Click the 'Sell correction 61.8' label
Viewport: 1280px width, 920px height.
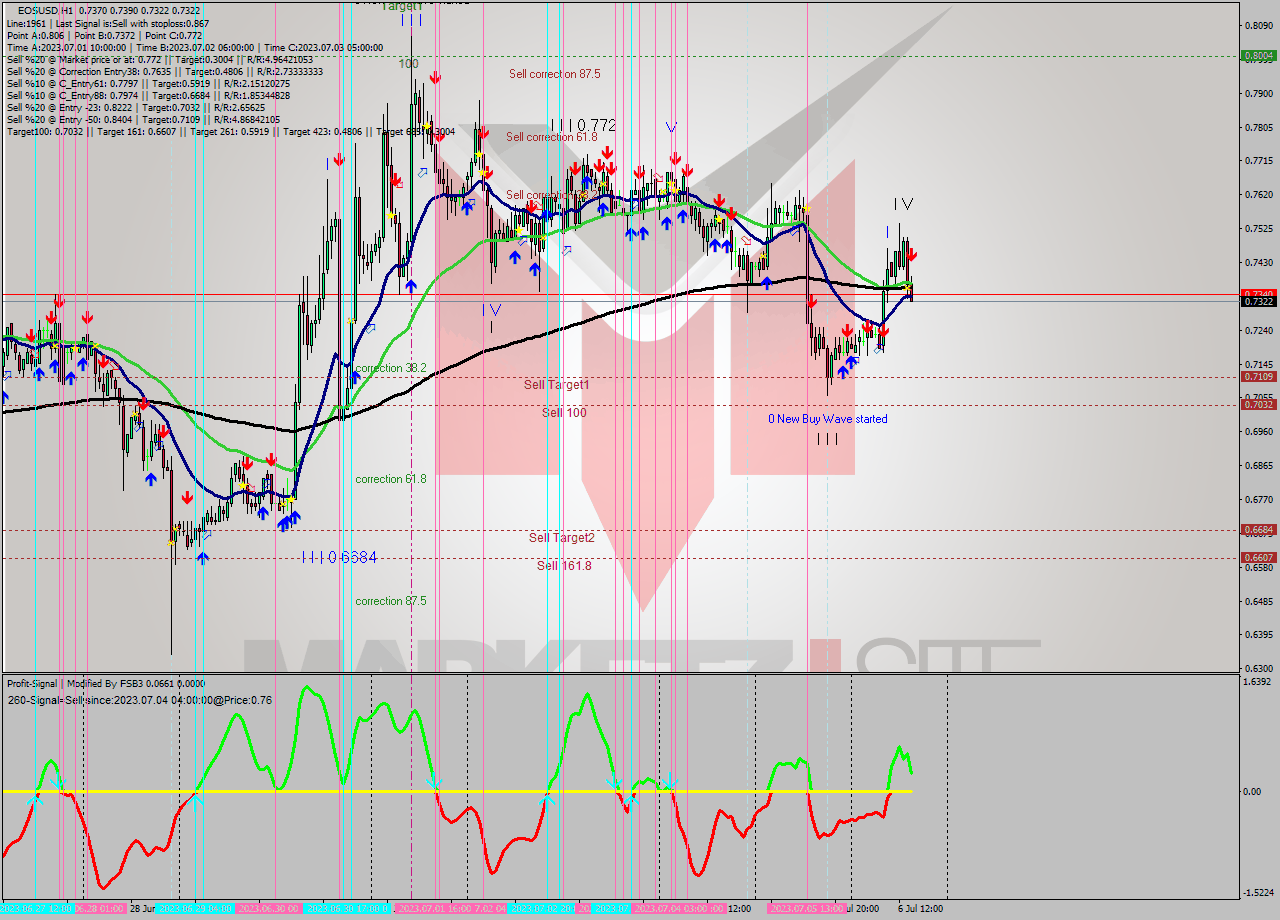click(551, 137)
